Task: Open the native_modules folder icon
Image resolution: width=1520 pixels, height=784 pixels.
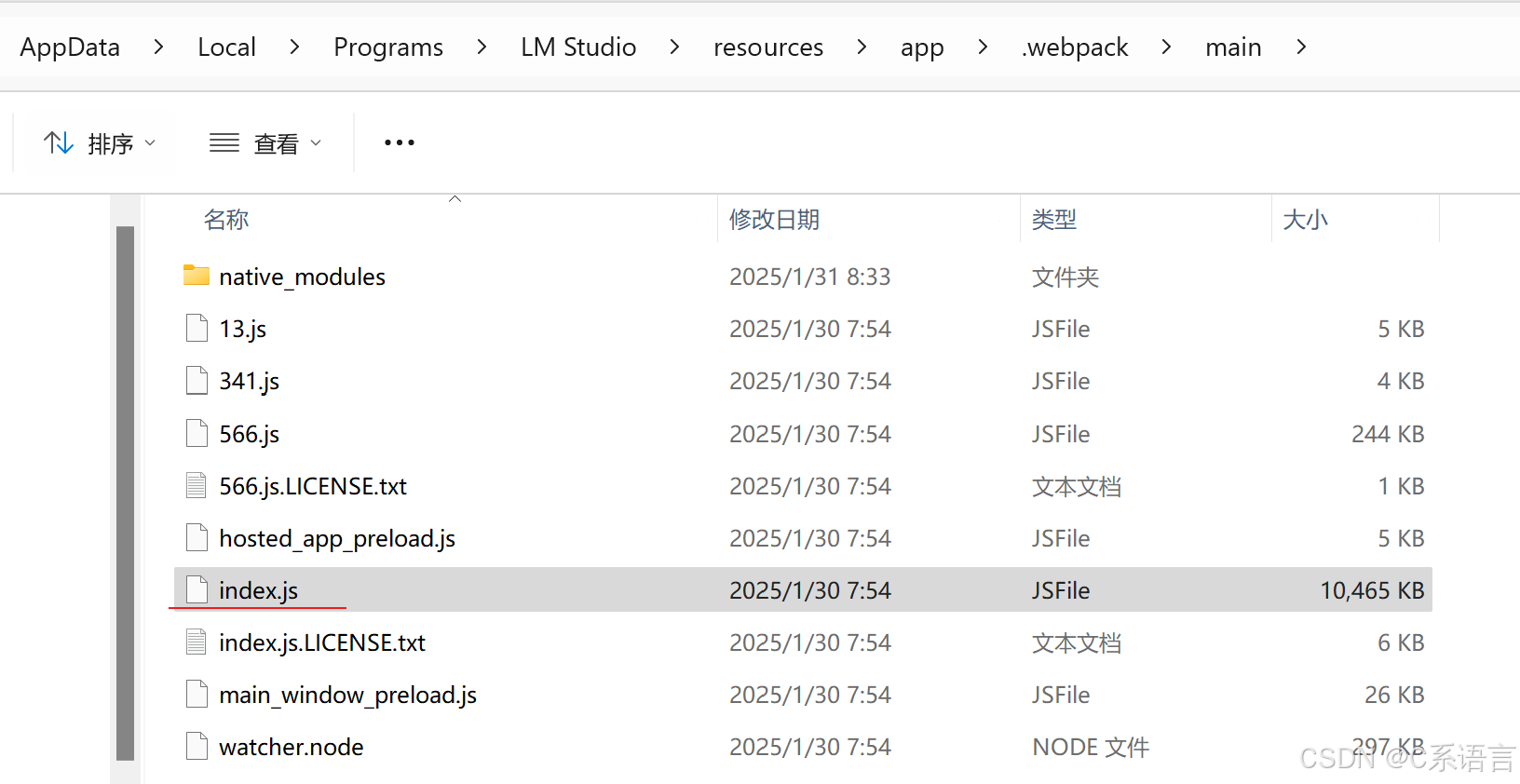Action: pos(197,276)
